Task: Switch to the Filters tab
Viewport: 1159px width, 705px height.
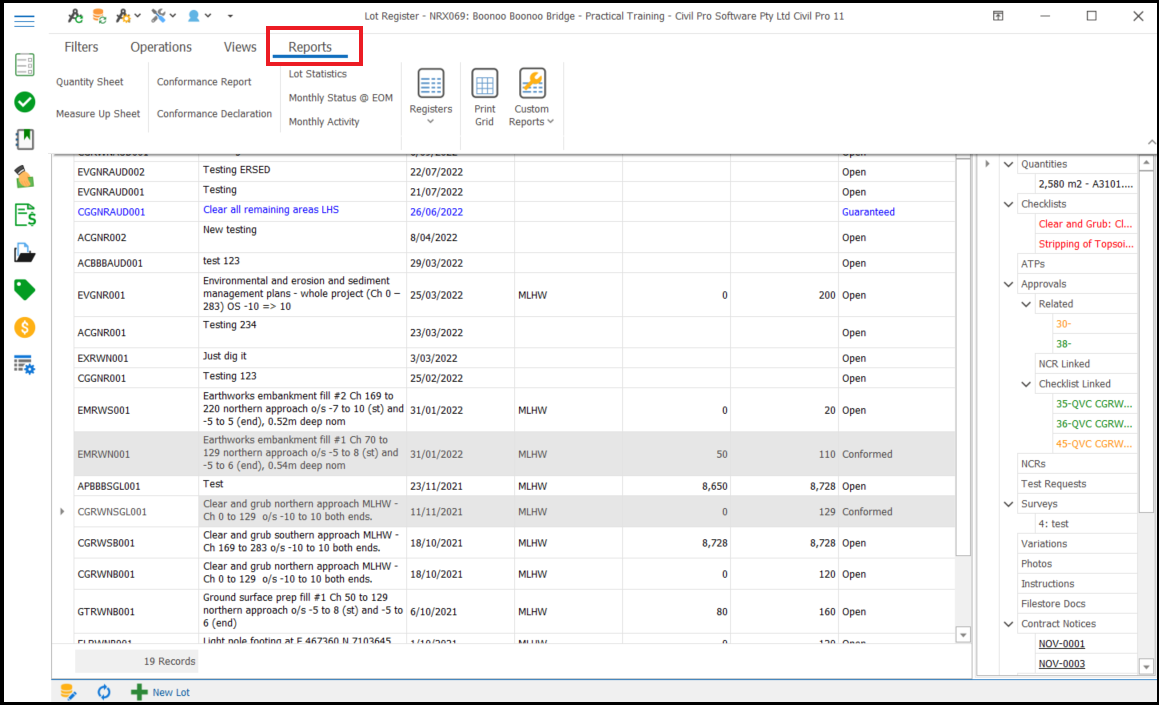Action: [81, 47]
